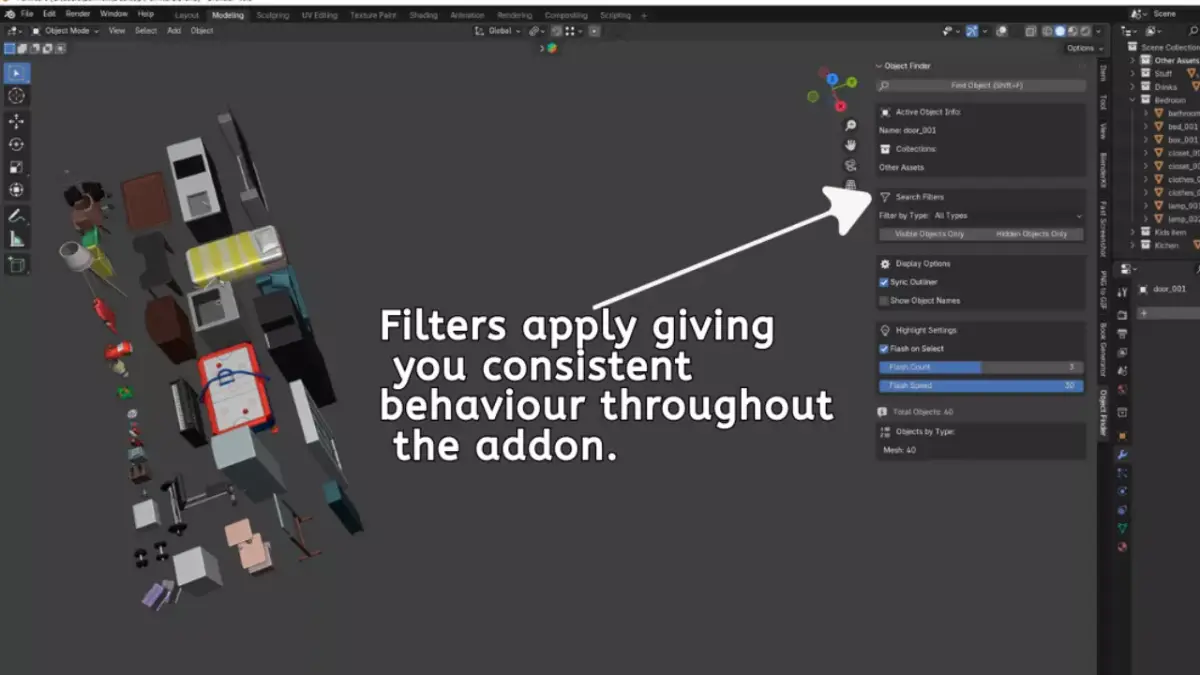Open the viewport Add menu

[174, 31]
